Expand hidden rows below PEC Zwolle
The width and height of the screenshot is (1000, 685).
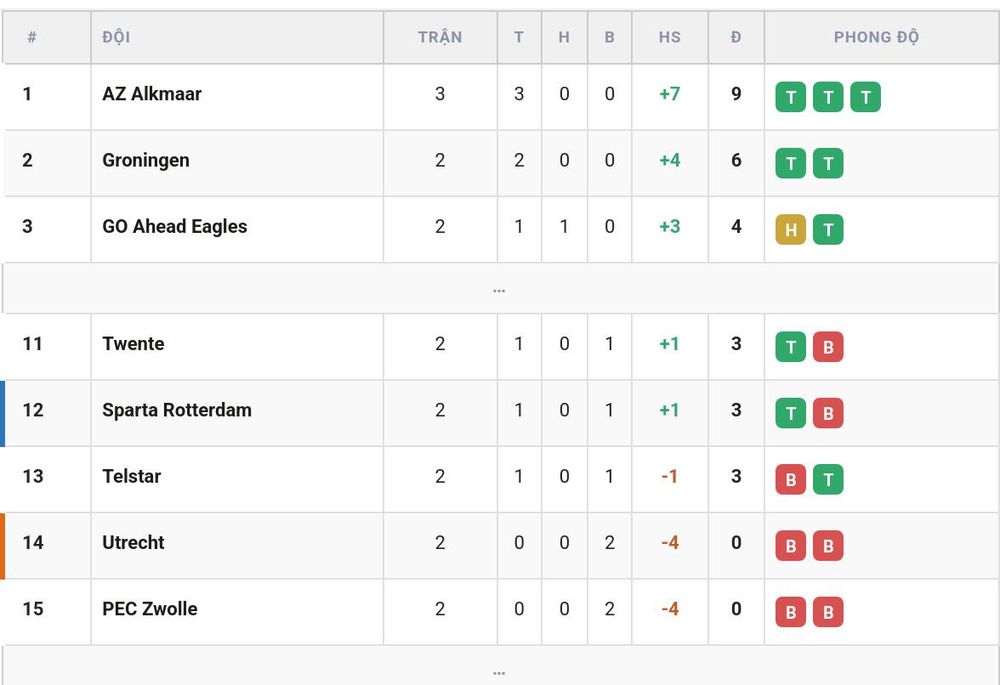pyautogui.click(x=500, y=666)
